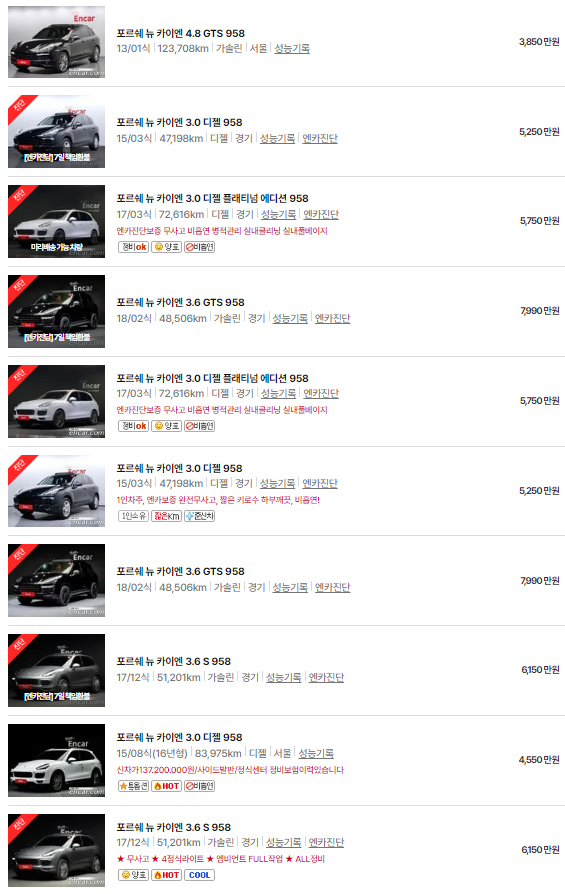The image size is (565, 894).
Task: Click the 신차가137.200.000원 description text
Action: [230, 770]
